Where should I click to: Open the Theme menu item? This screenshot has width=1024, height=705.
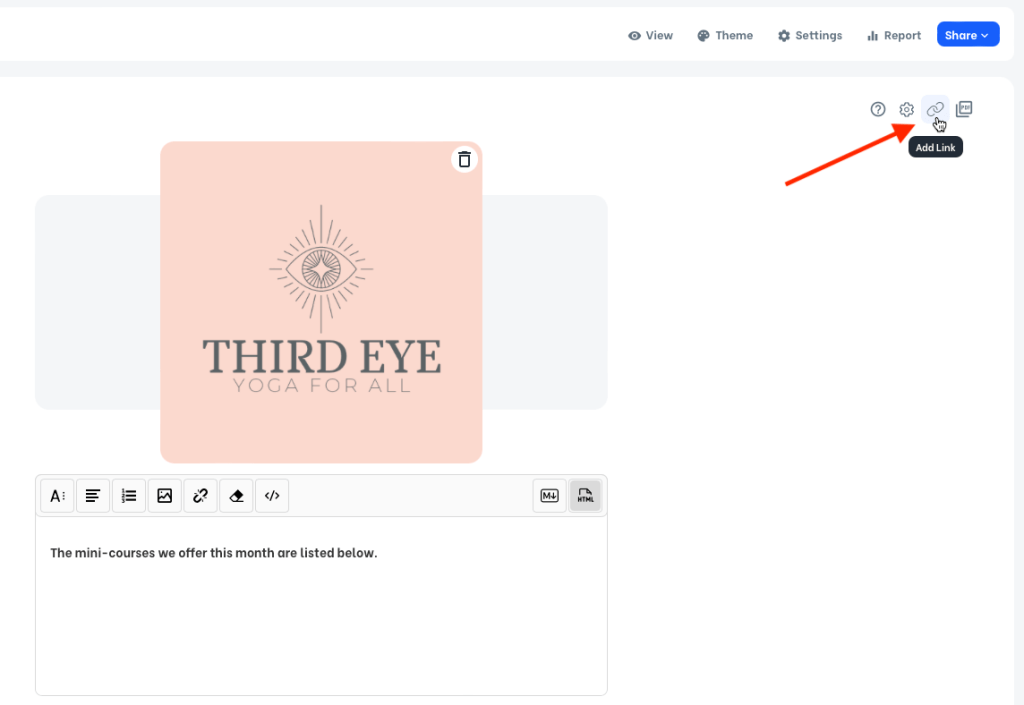tap(725, 35)
